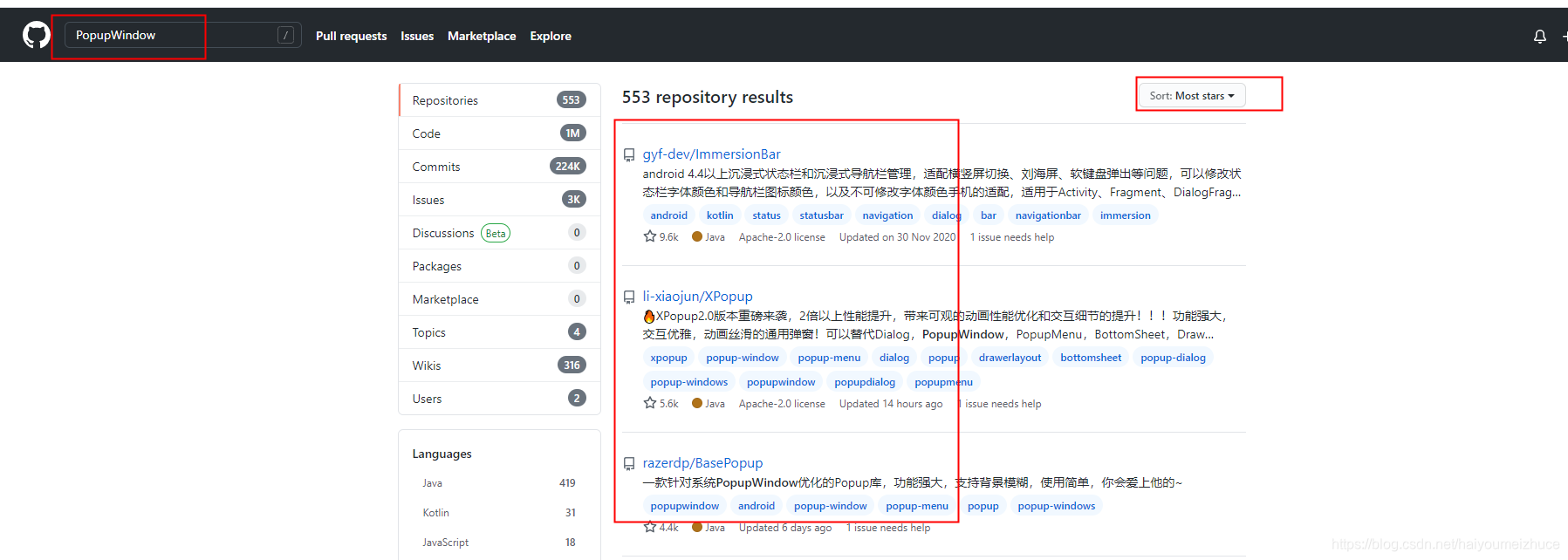Select Wikis results filter
The height and width of the screenshot is (560, 1568).
pyautogui.click(x=500, y=365)
